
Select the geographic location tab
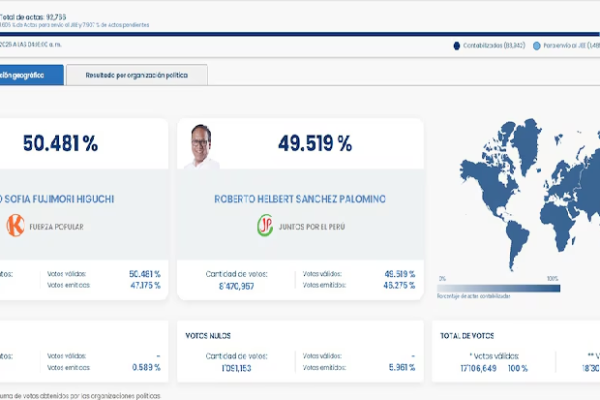pos(31,75)
